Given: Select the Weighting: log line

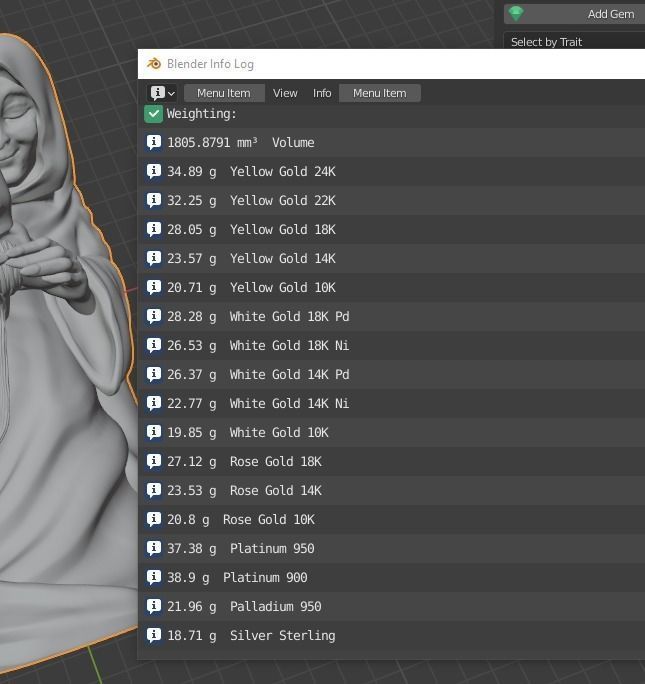Looking at the screenshot, I should 391,114.
